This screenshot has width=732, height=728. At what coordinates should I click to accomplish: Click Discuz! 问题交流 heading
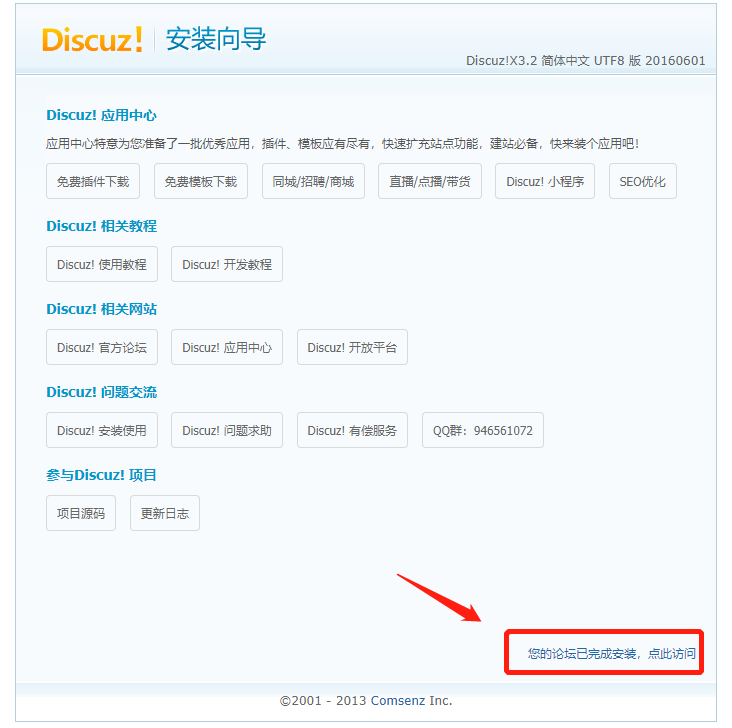point(101,392)
